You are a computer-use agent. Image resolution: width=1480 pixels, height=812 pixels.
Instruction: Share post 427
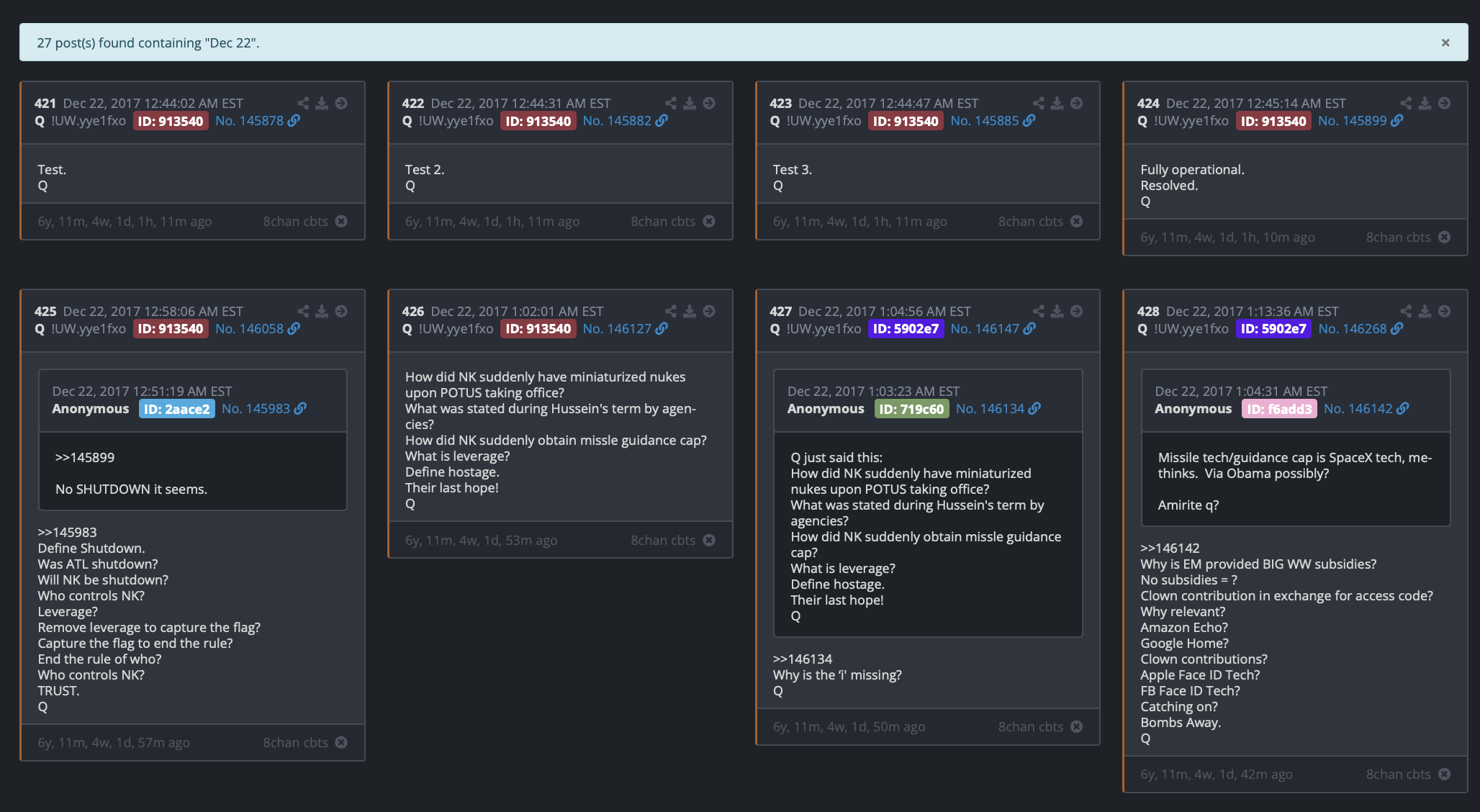point(1039,312)
